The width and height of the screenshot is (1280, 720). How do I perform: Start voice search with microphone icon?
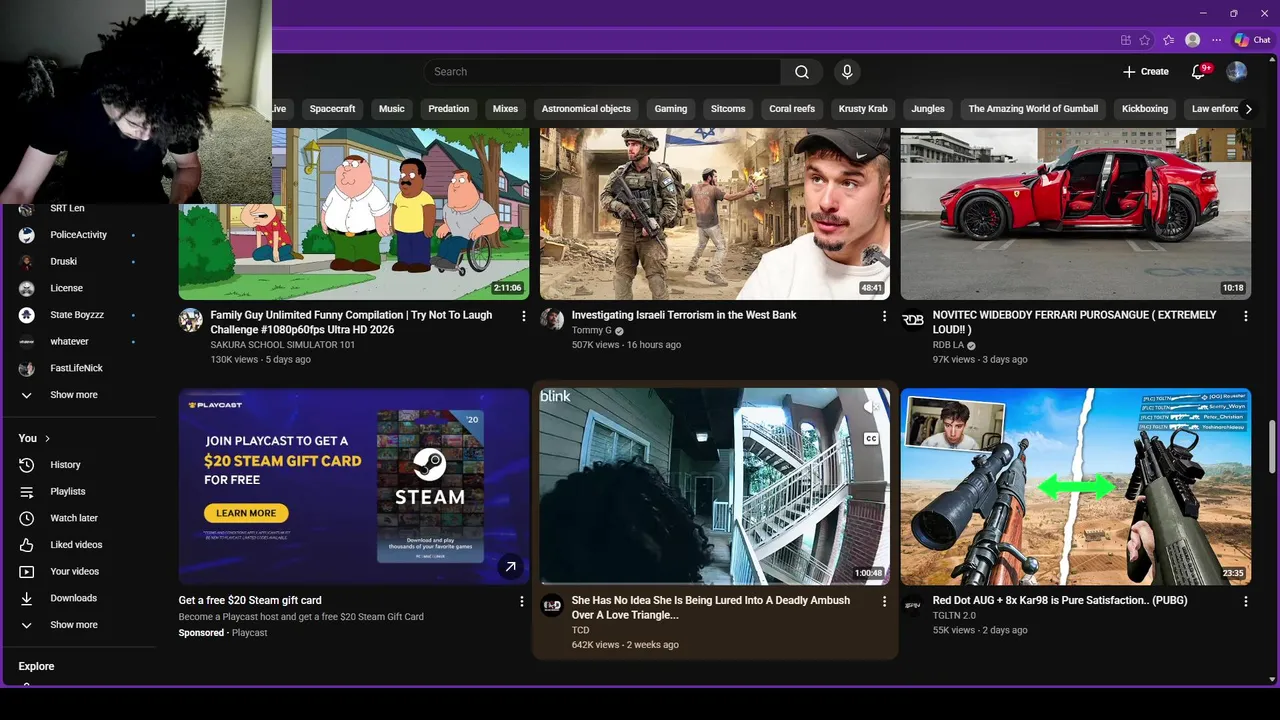tap(847, 72)
